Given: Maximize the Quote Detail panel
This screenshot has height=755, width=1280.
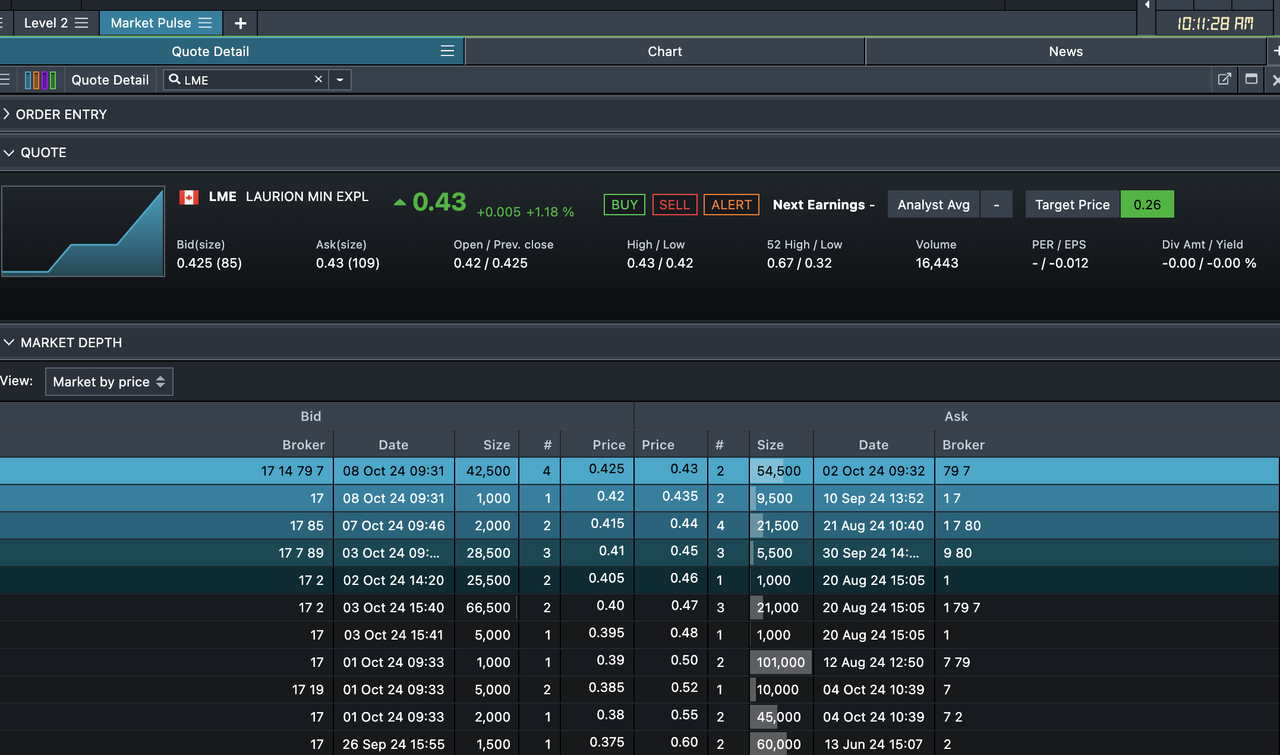Looking at the screenshot, I should (1251, 79).
